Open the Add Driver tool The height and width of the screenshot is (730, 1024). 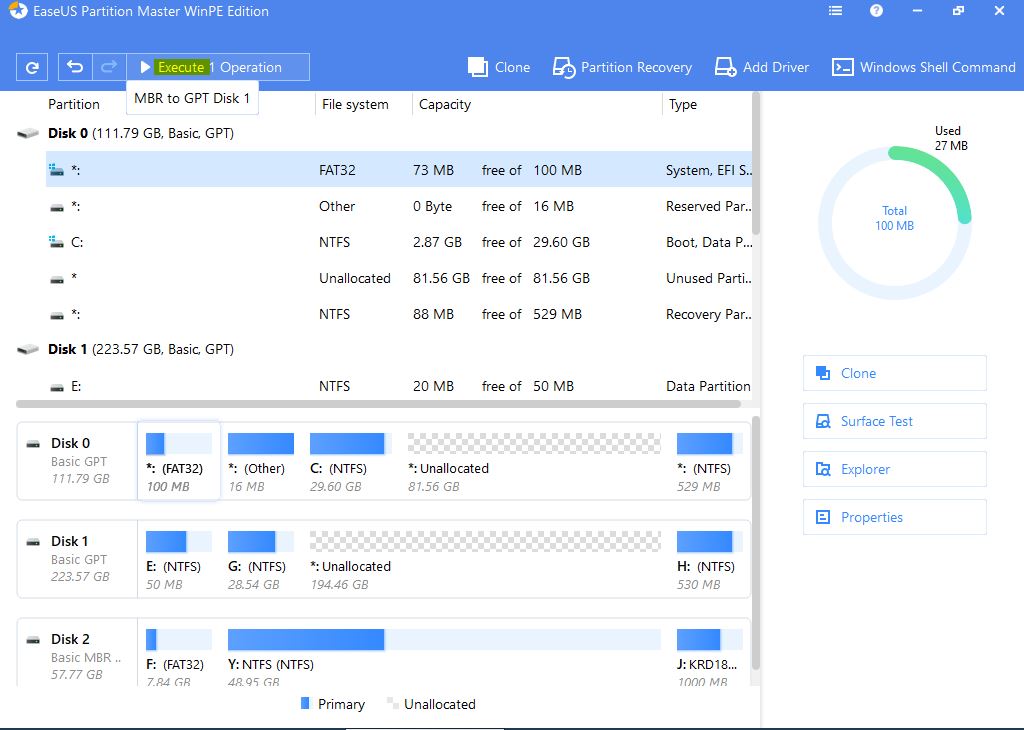[762, 67]
